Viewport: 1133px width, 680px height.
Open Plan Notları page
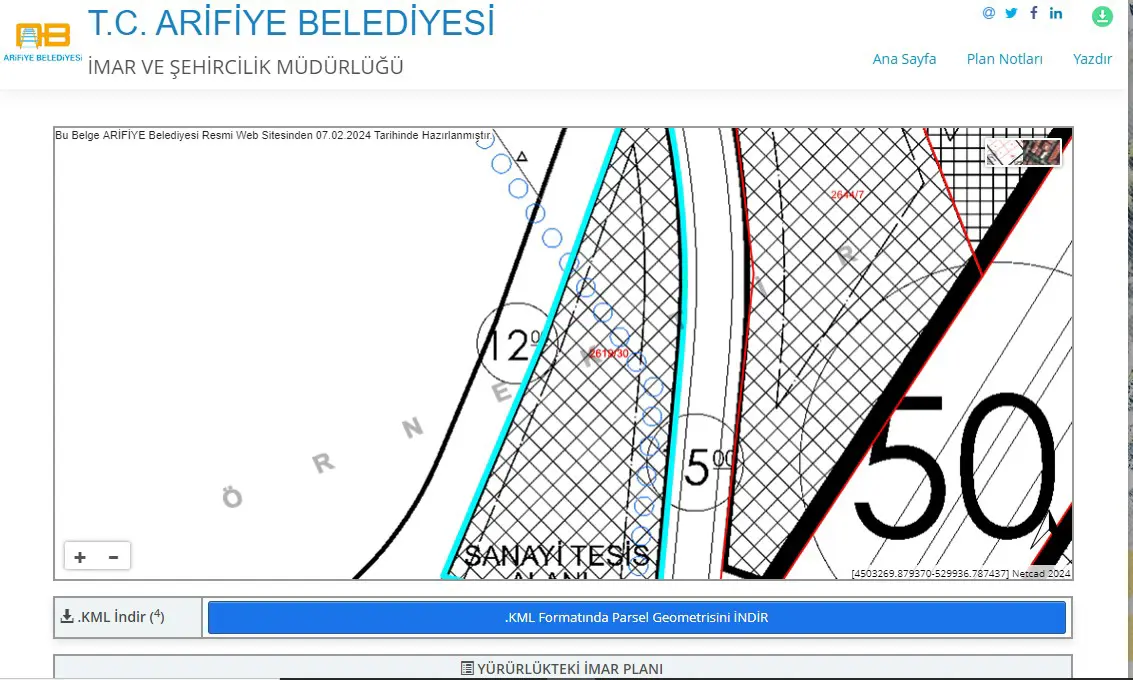coord(1004,59)
